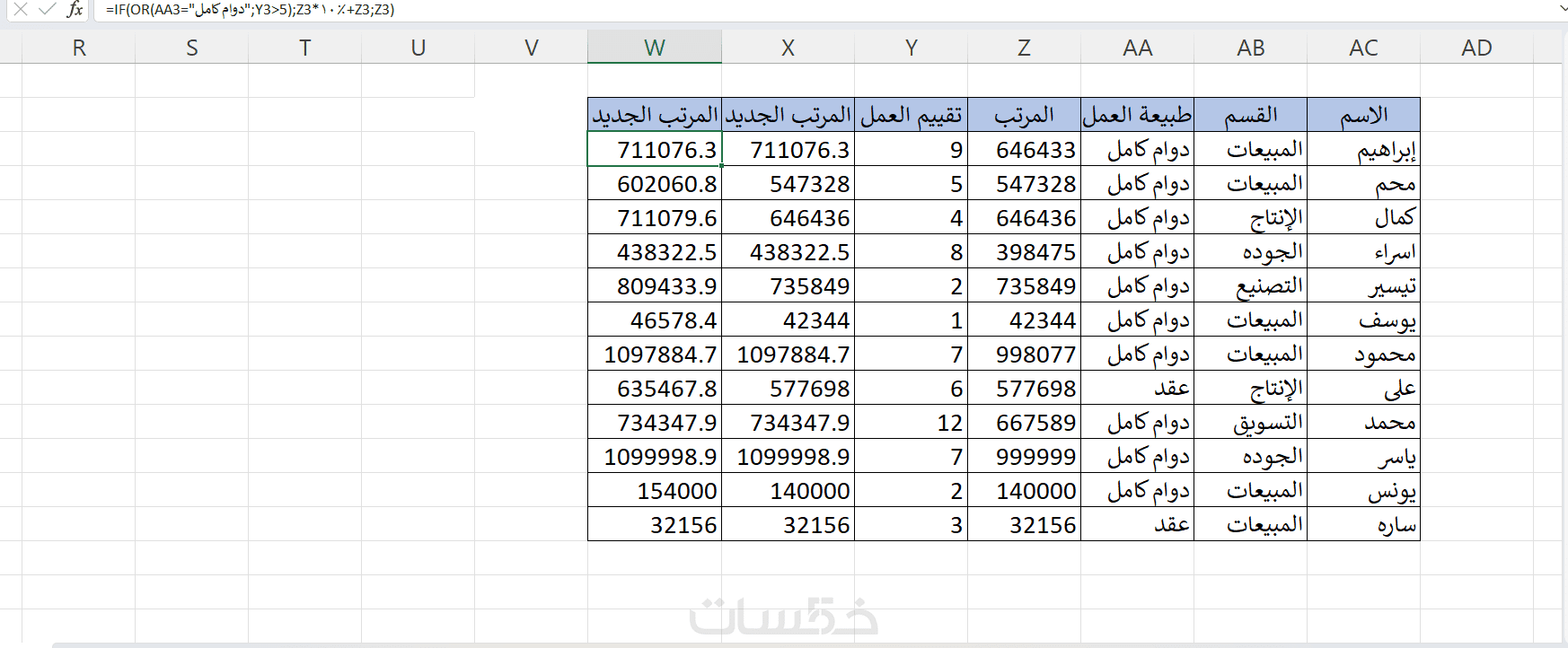Click rating cell showing 12
This screenshot has width=1568, height=648.
coord(912,422)
